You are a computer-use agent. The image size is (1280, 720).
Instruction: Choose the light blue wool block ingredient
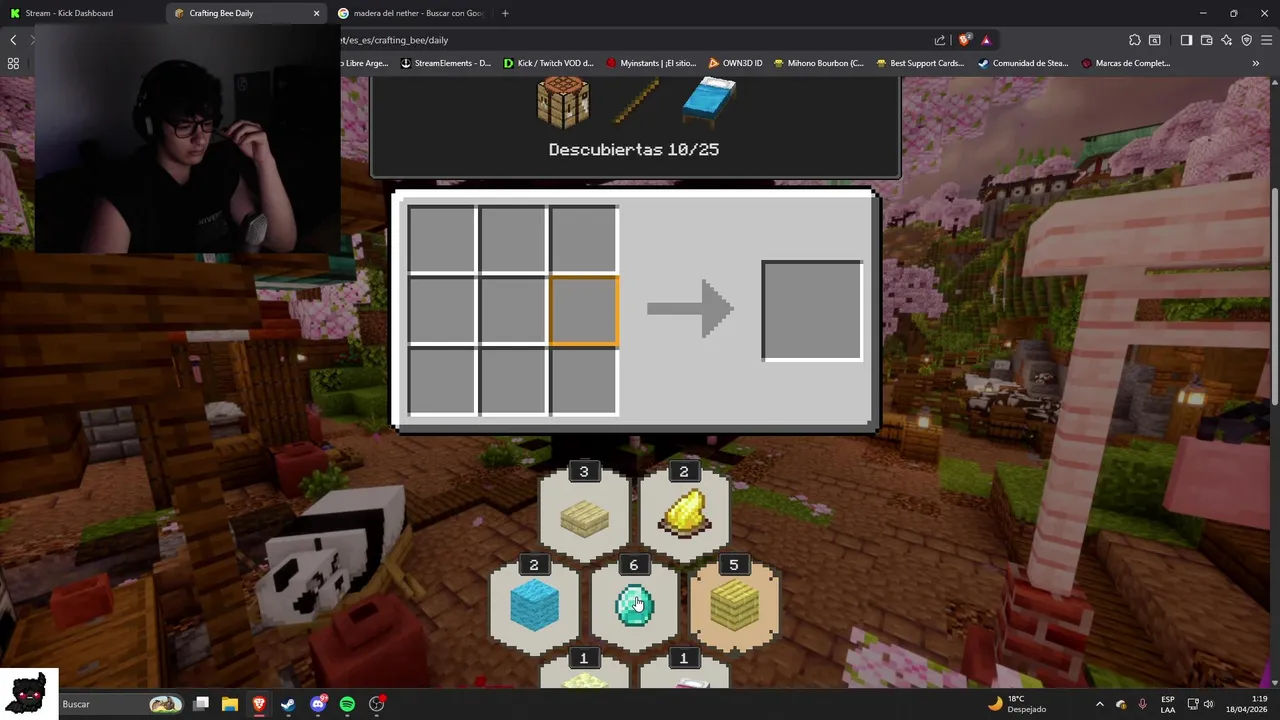(534, 606)
